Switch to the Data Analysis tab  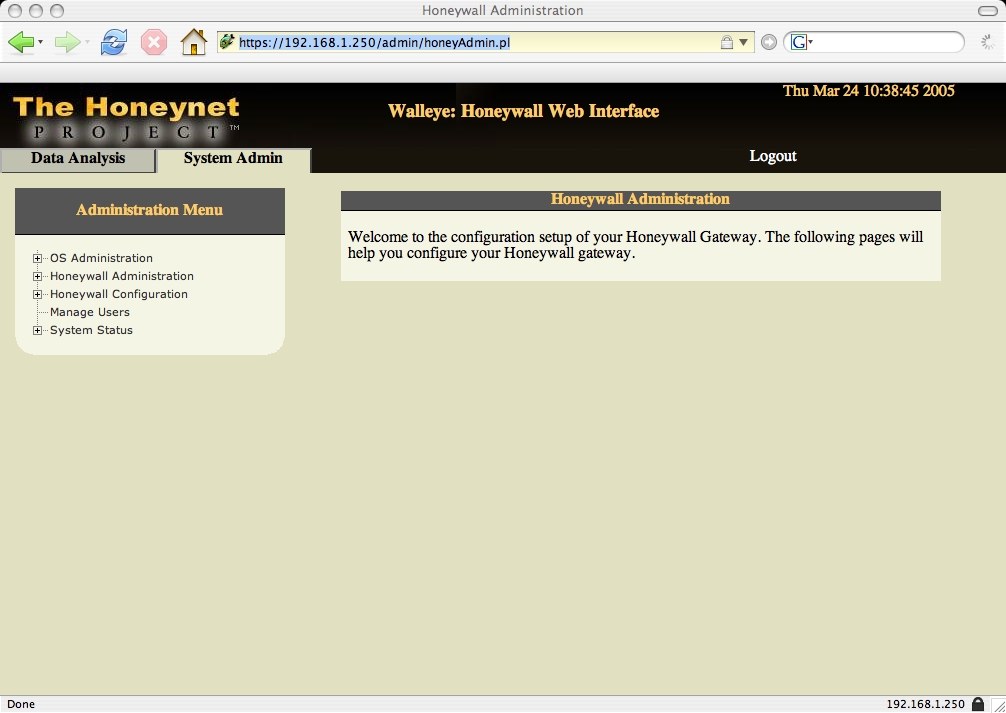[78, 159]
